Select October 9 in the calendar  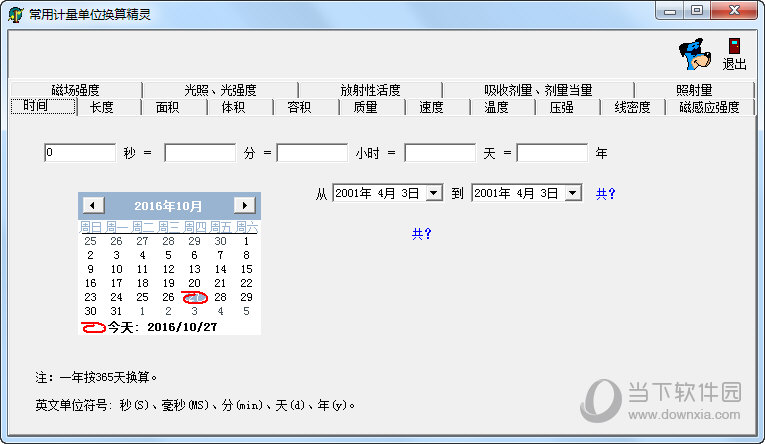pos(90,269)
